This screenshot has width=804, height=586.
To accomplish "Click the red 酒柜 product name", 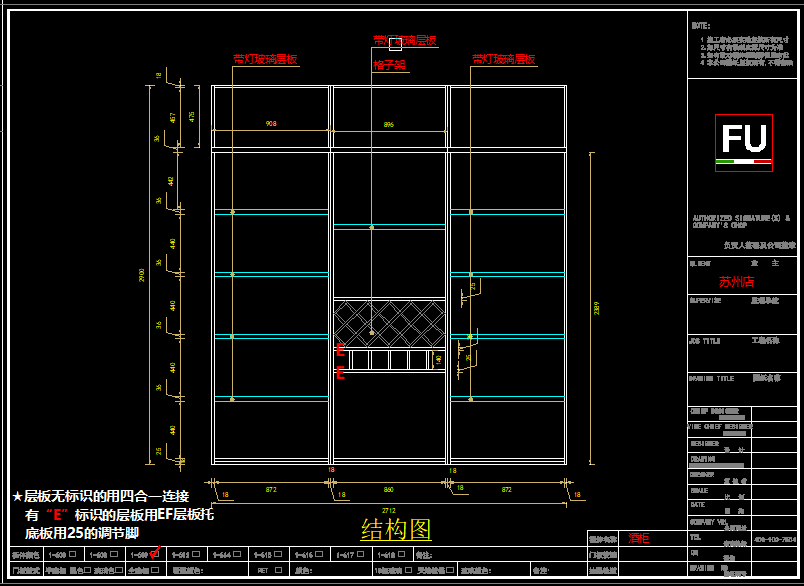I will 639,538.
